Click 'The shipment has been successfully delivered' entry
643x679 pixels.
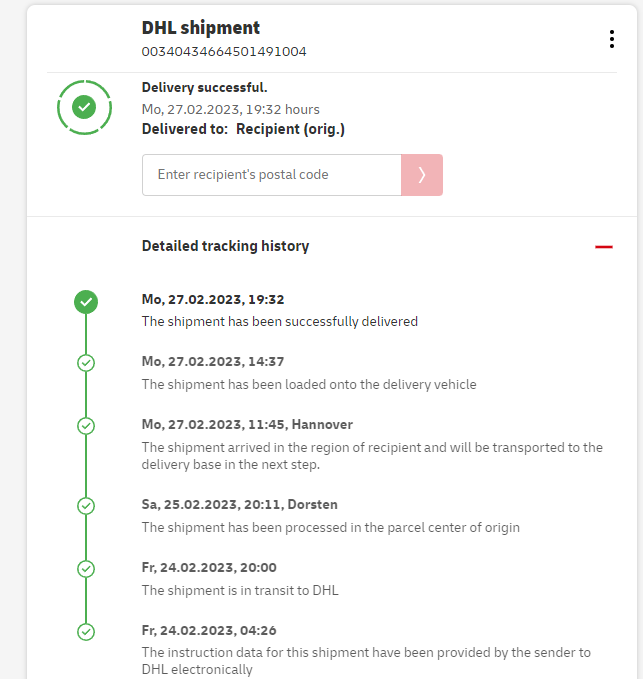click(280, 322)
